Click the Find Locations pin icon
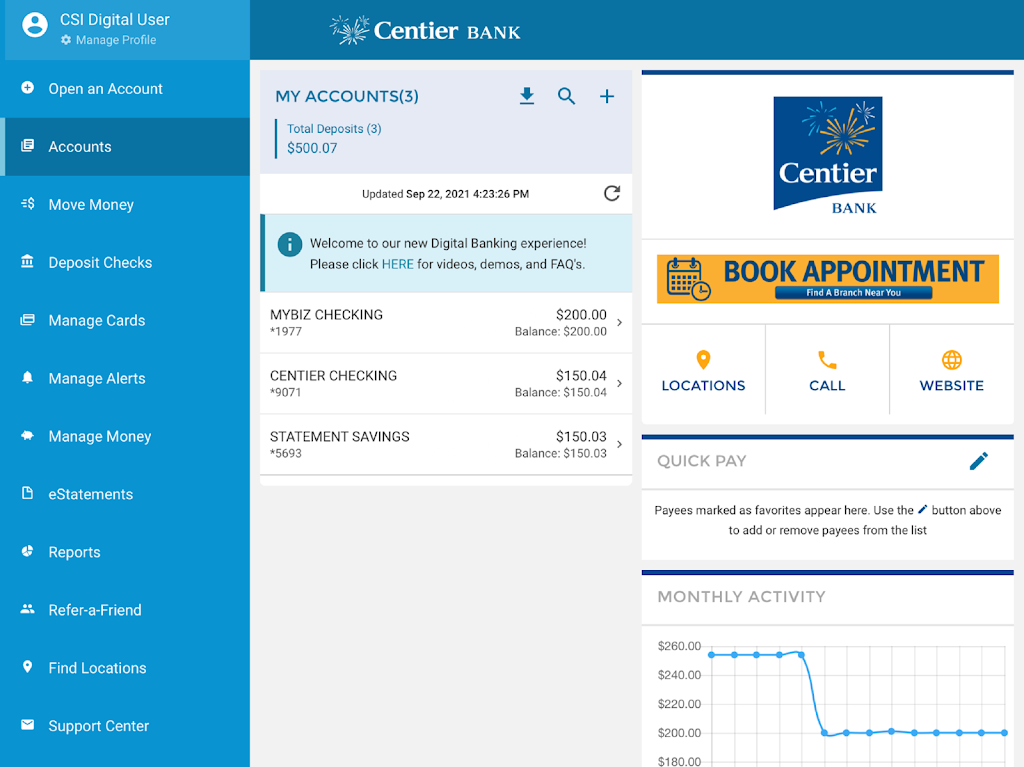This screenshot has height=767, width=1024. [27, 667]
